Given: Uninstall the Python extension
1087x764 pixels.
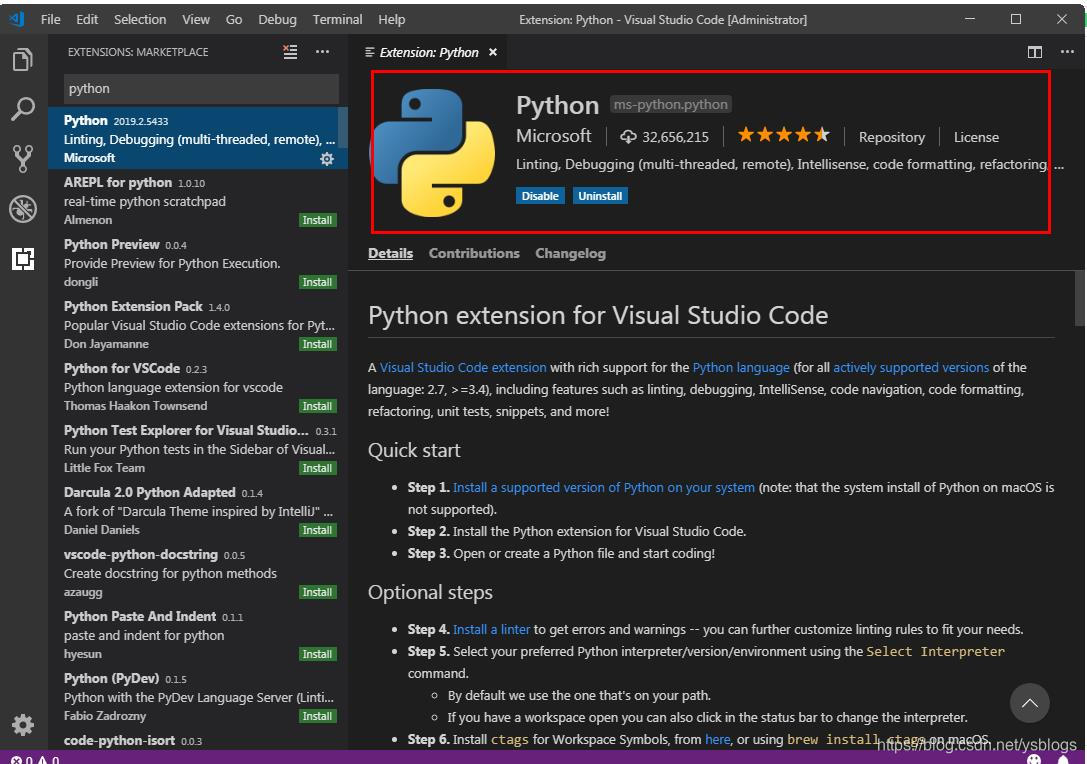Looking at the screenshot, I should click(x=600, y=196).
